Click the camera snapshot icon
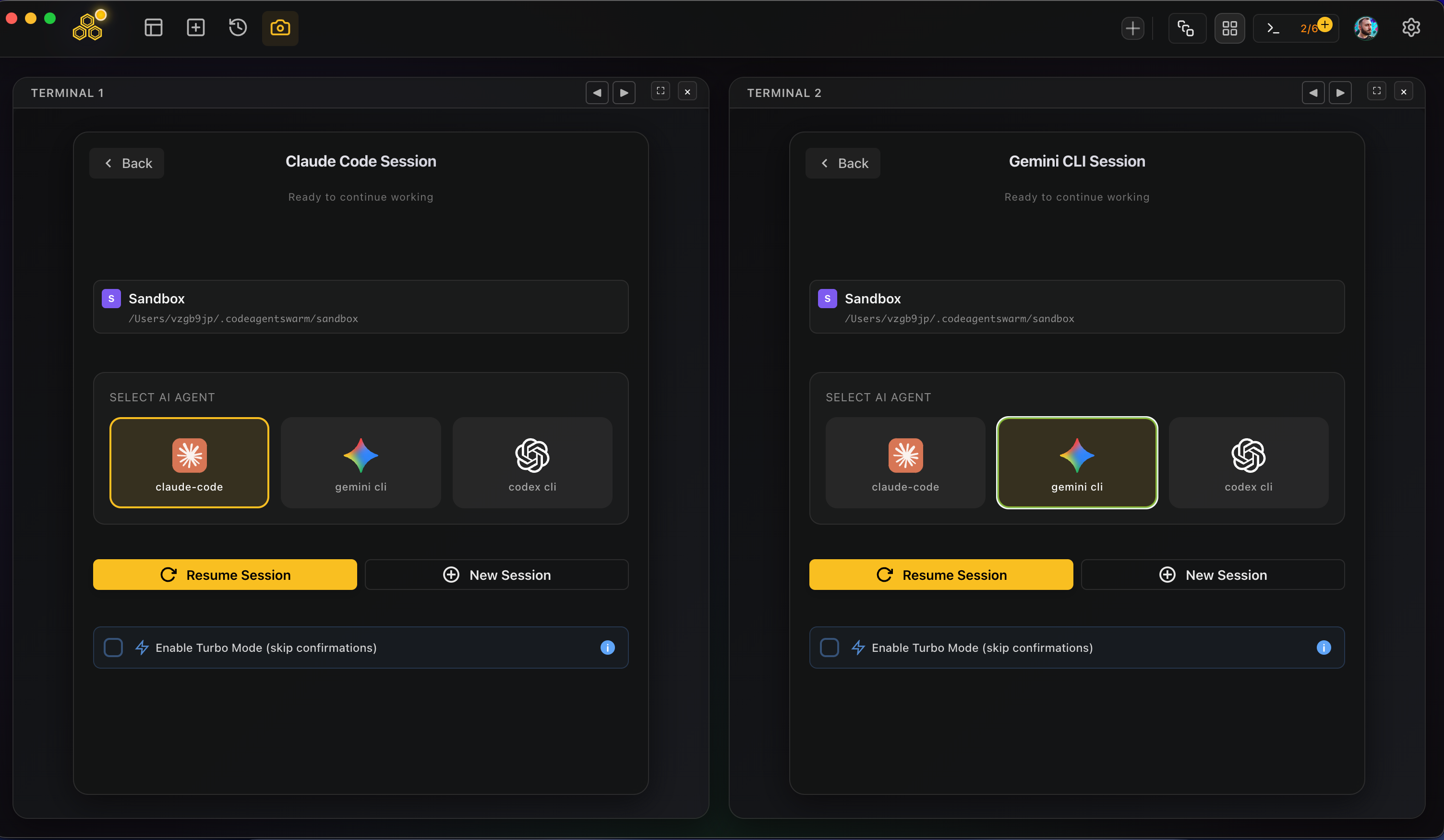 click(280, 27)
